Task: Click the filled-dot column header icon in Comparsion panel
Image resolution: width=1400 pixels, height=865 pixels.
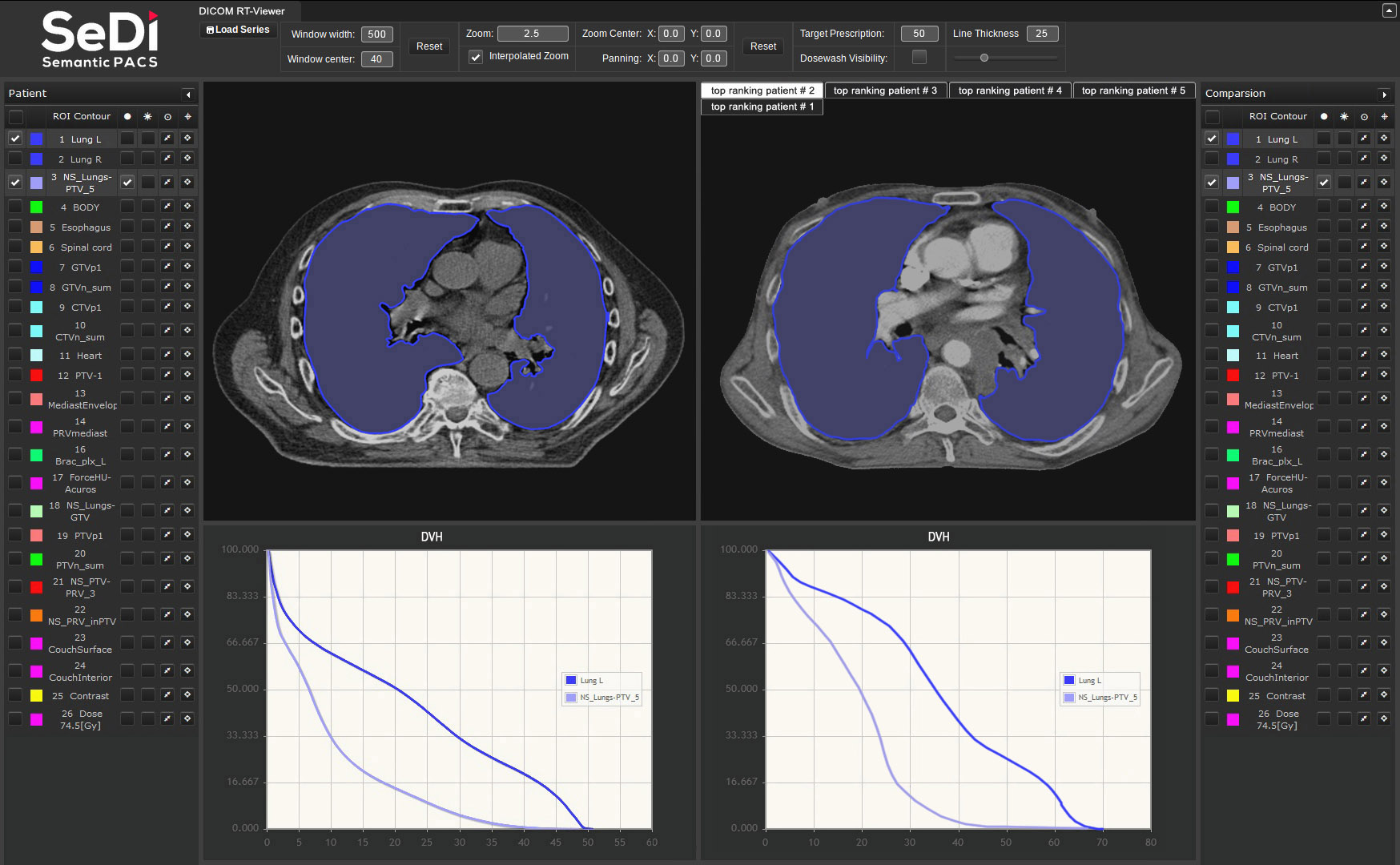Action: 1324,116
